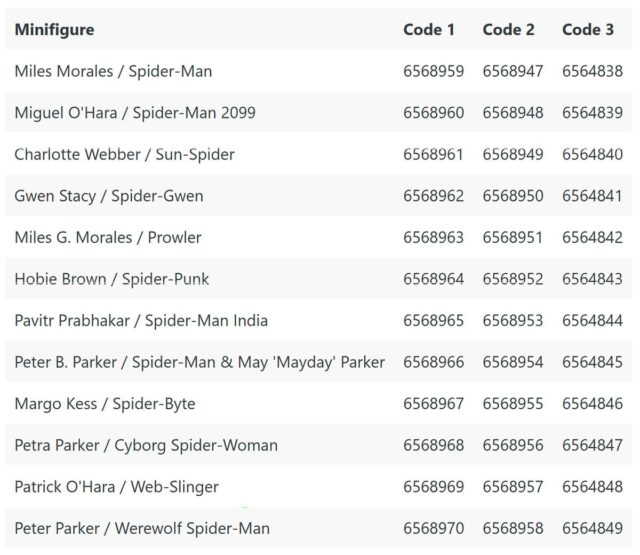Click code 6568967 for Margo Kess

pos(433,404)
